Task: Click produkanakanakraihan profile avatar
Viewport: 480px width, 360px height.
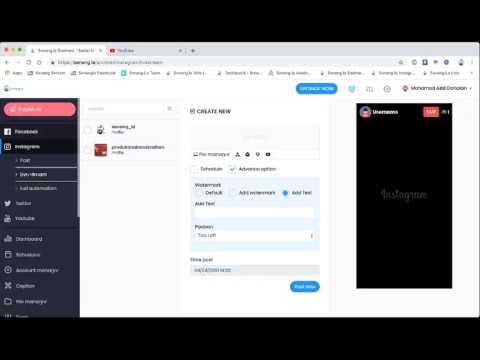Action: pyautogui.click(x=101, y=150)
